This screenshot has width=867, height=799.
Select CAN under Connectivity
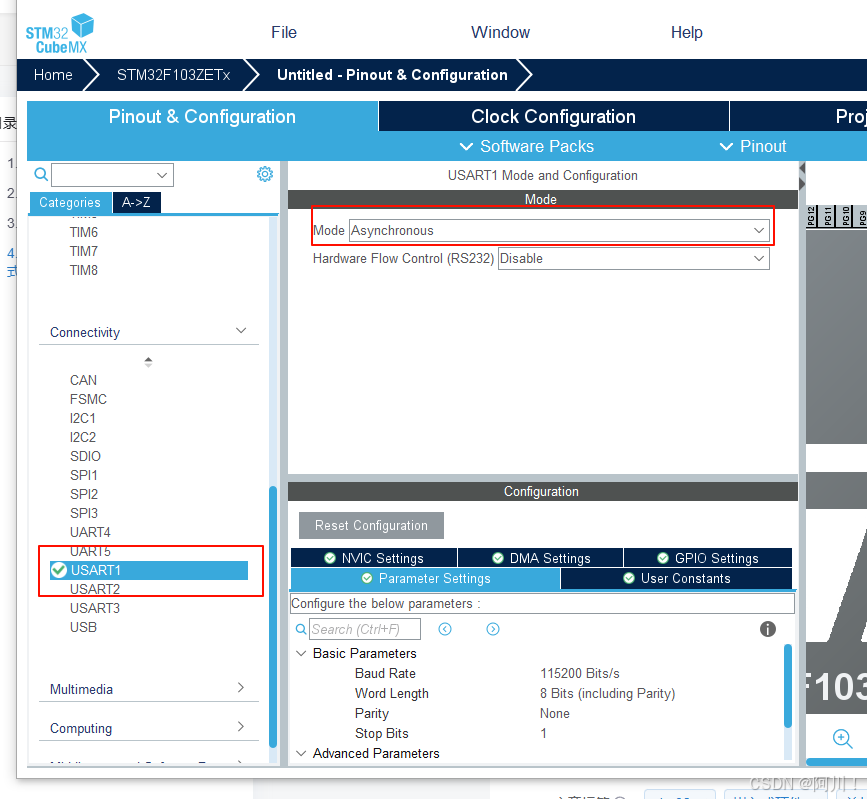click(x=83, y=380)
